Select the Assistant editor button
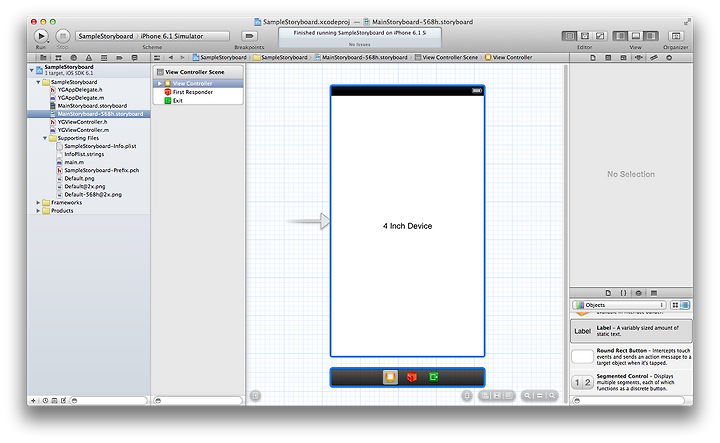720x443 pixels. [585, 36]
